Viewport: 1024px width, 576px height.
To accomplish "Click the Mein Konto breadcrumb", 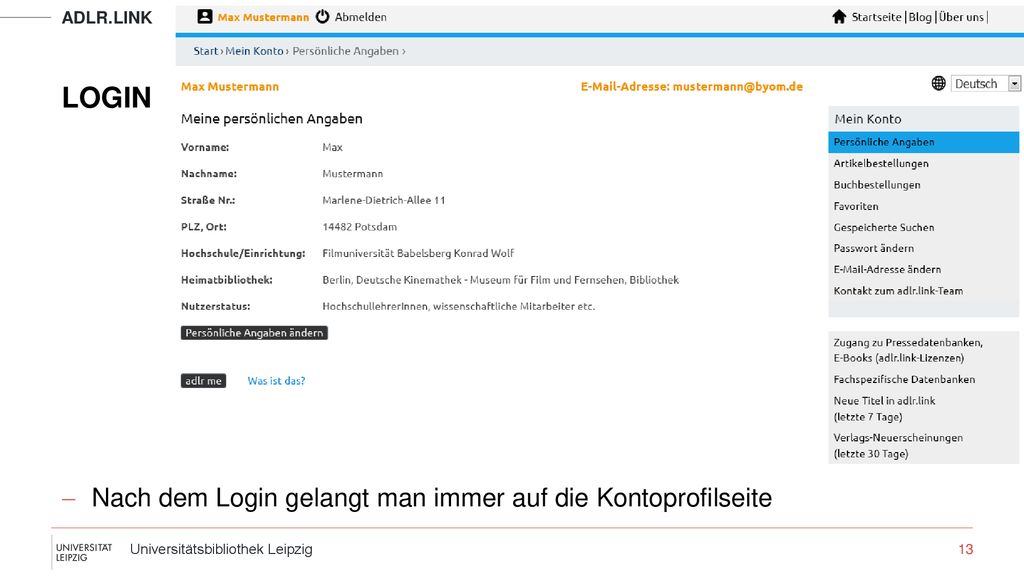I will click(255, 51).
